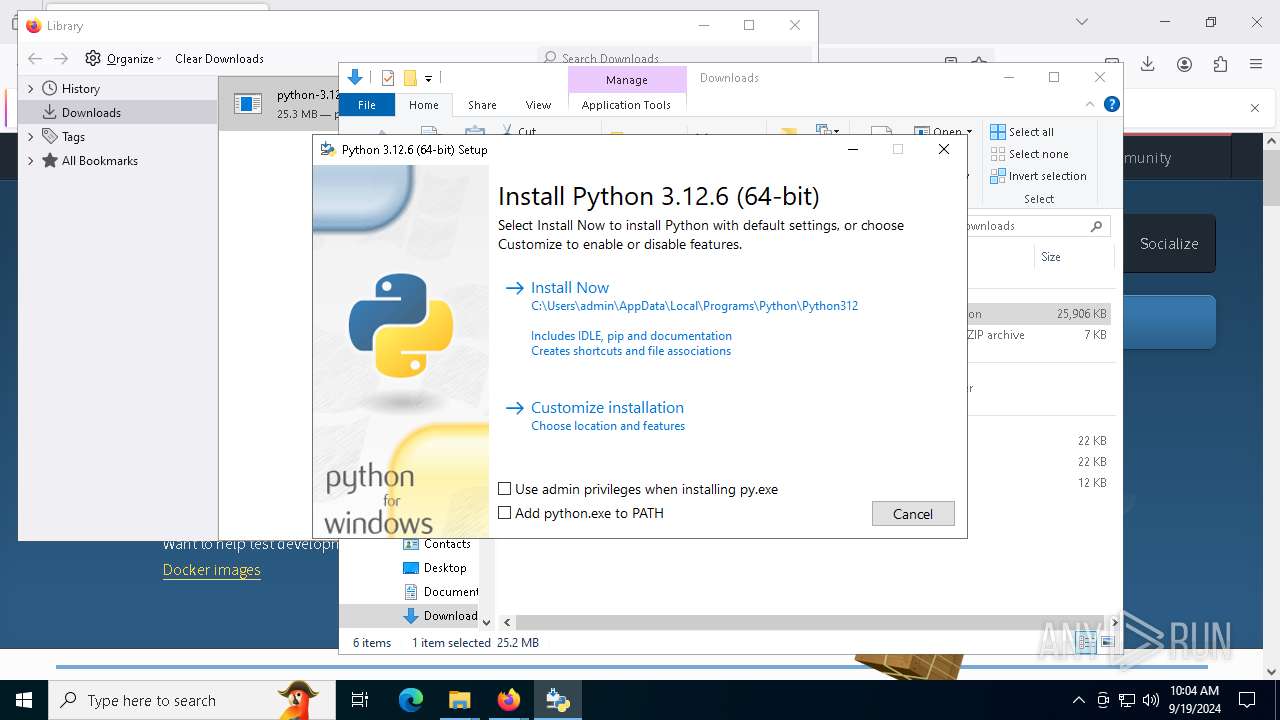
Task: Open quick access toolbar customize dropdown
Action: coord(428,78)
